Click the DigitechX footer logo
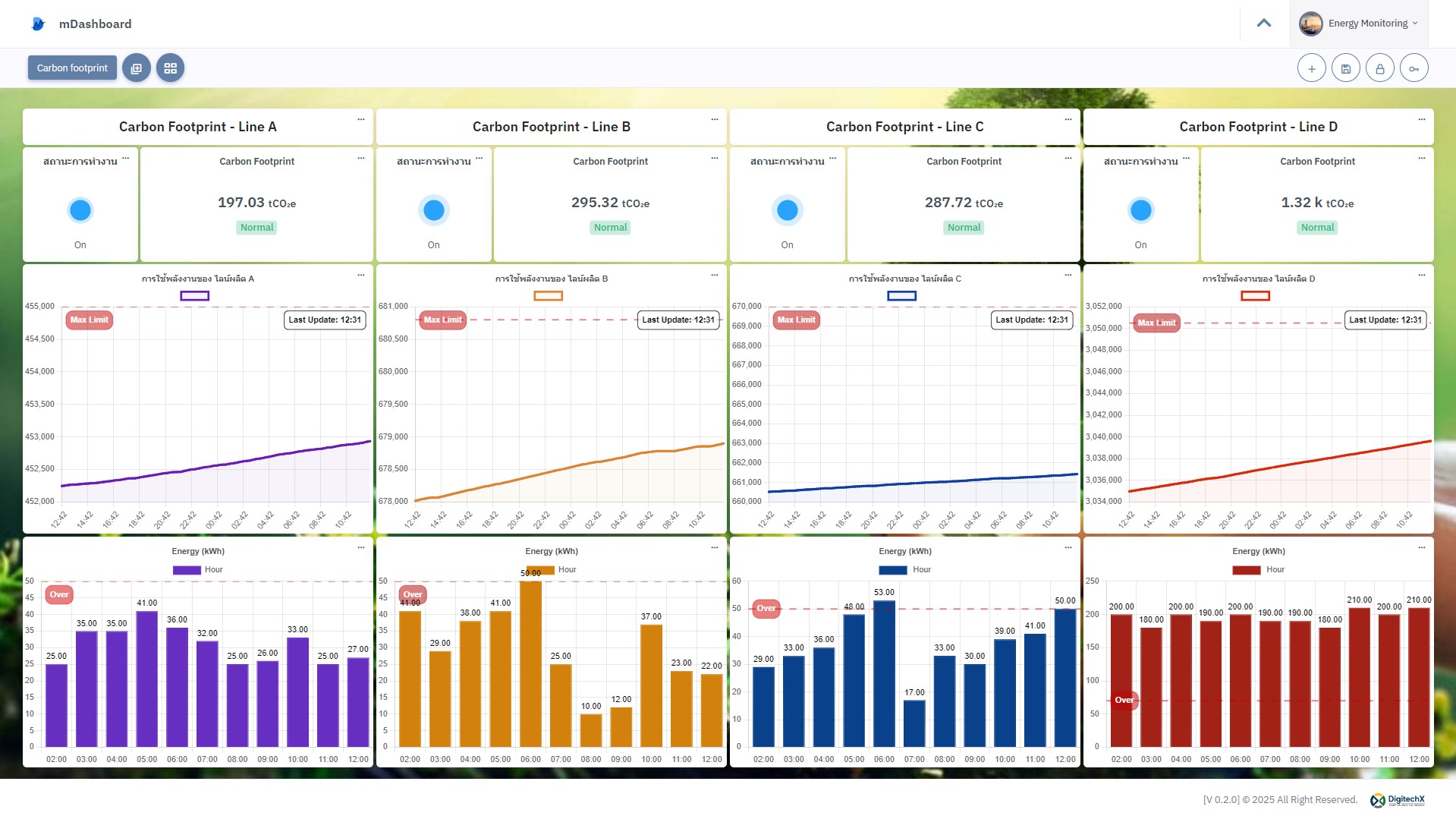1456x819 pixels. point(1397,800)
